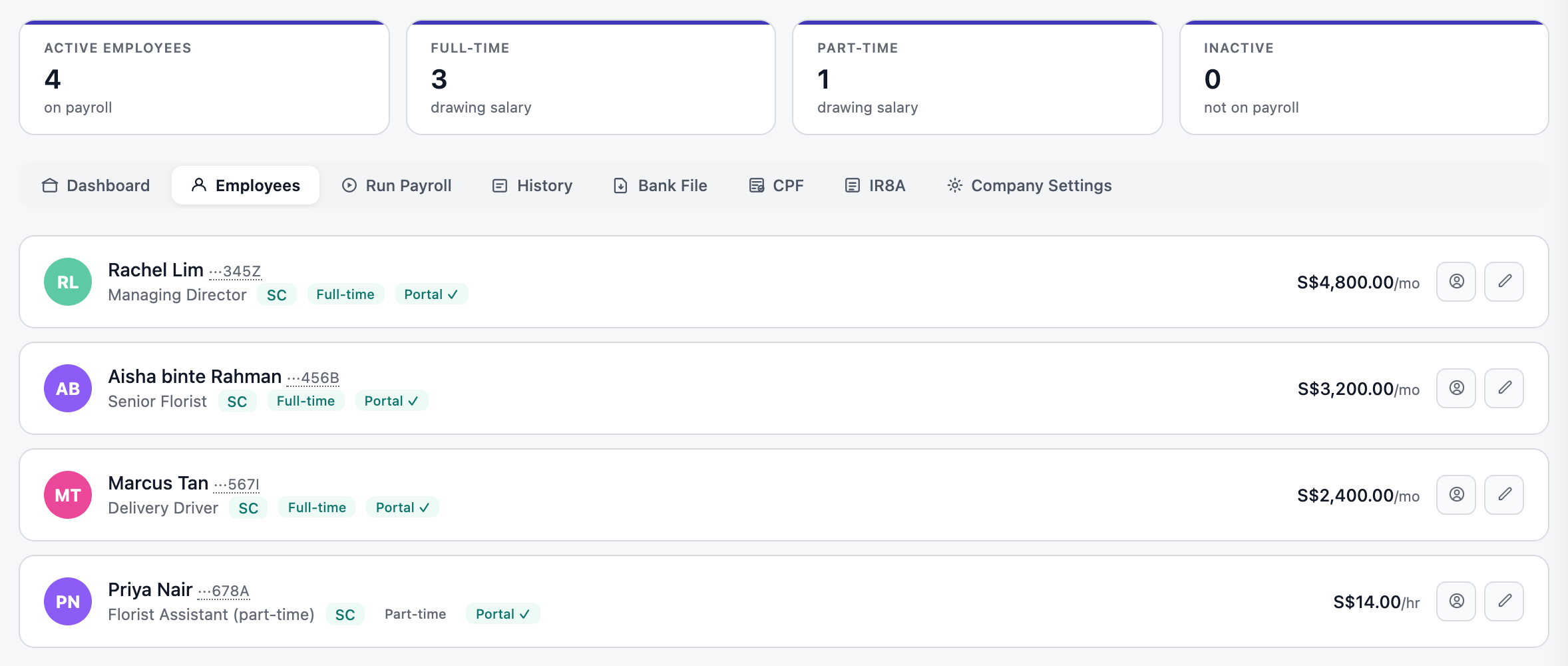
Task: Open Priya Nair's profile icon button
Action: [x=1456, y=601]
